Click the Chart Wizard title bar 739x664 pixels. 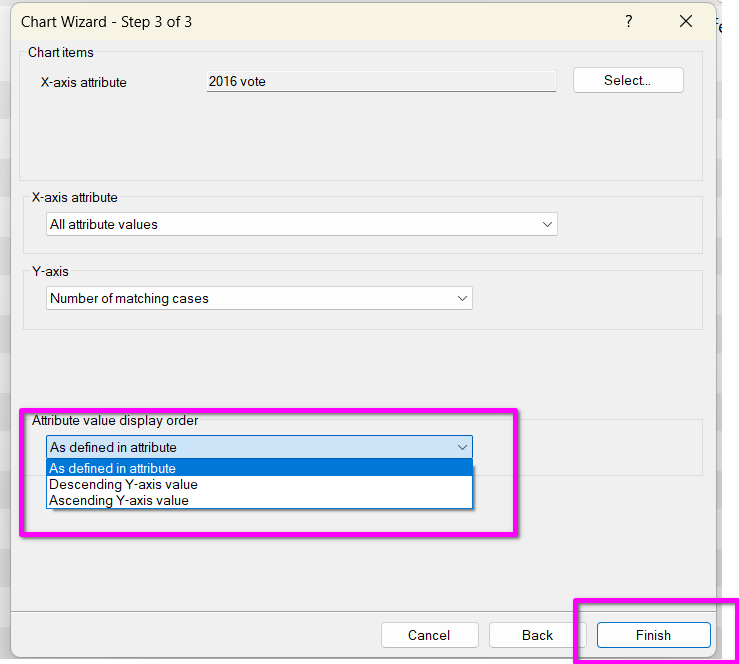tap(300, 21)
